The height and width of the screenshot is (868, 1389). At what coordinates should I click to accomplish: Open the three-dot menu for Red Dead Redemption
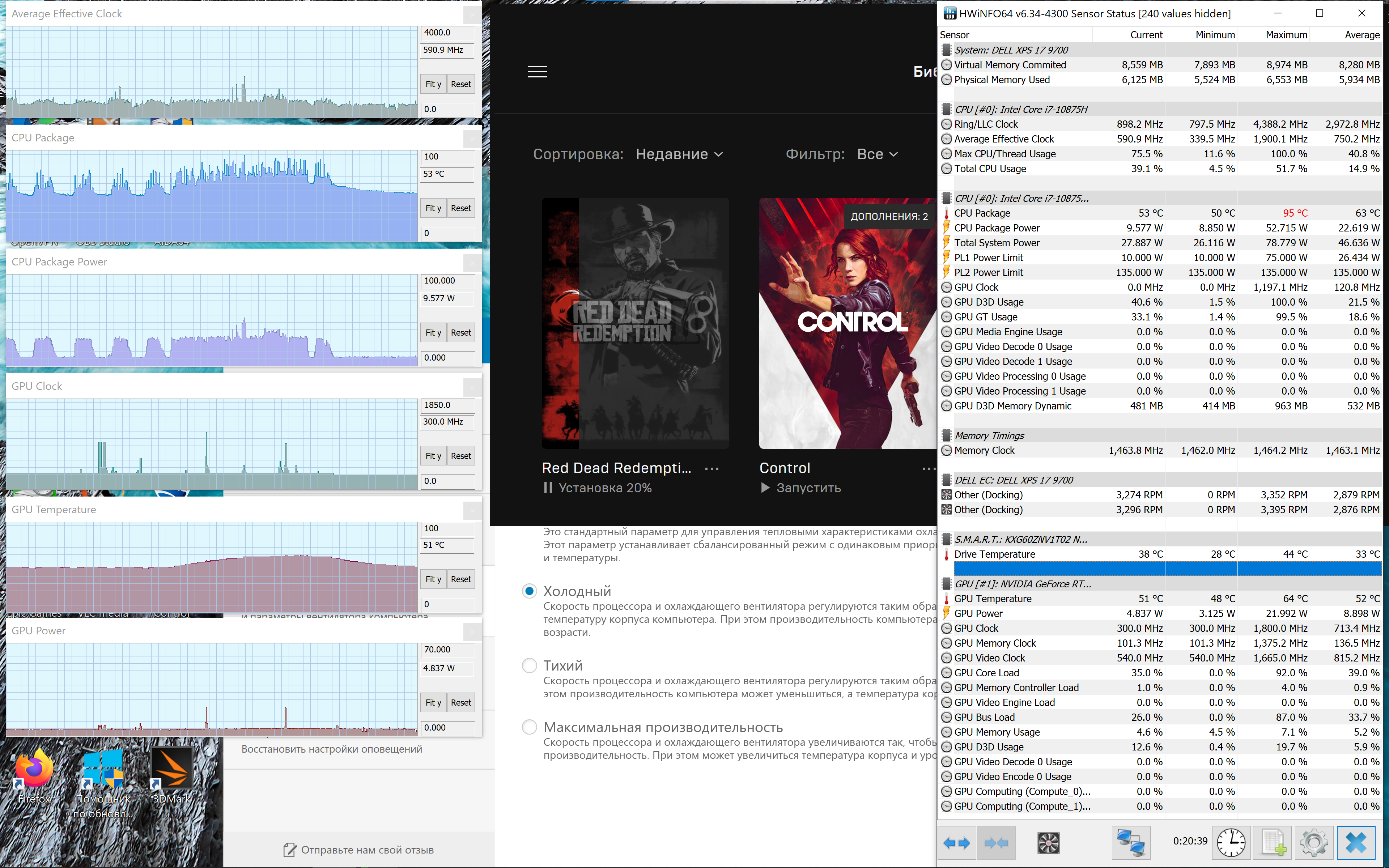pos(712,469)
